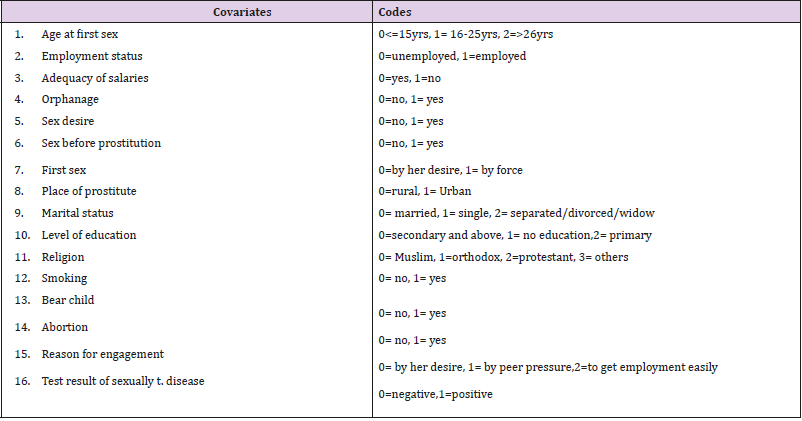
Task: Select the 'Place of prostitute' covariate
Action: pos(89,191)
